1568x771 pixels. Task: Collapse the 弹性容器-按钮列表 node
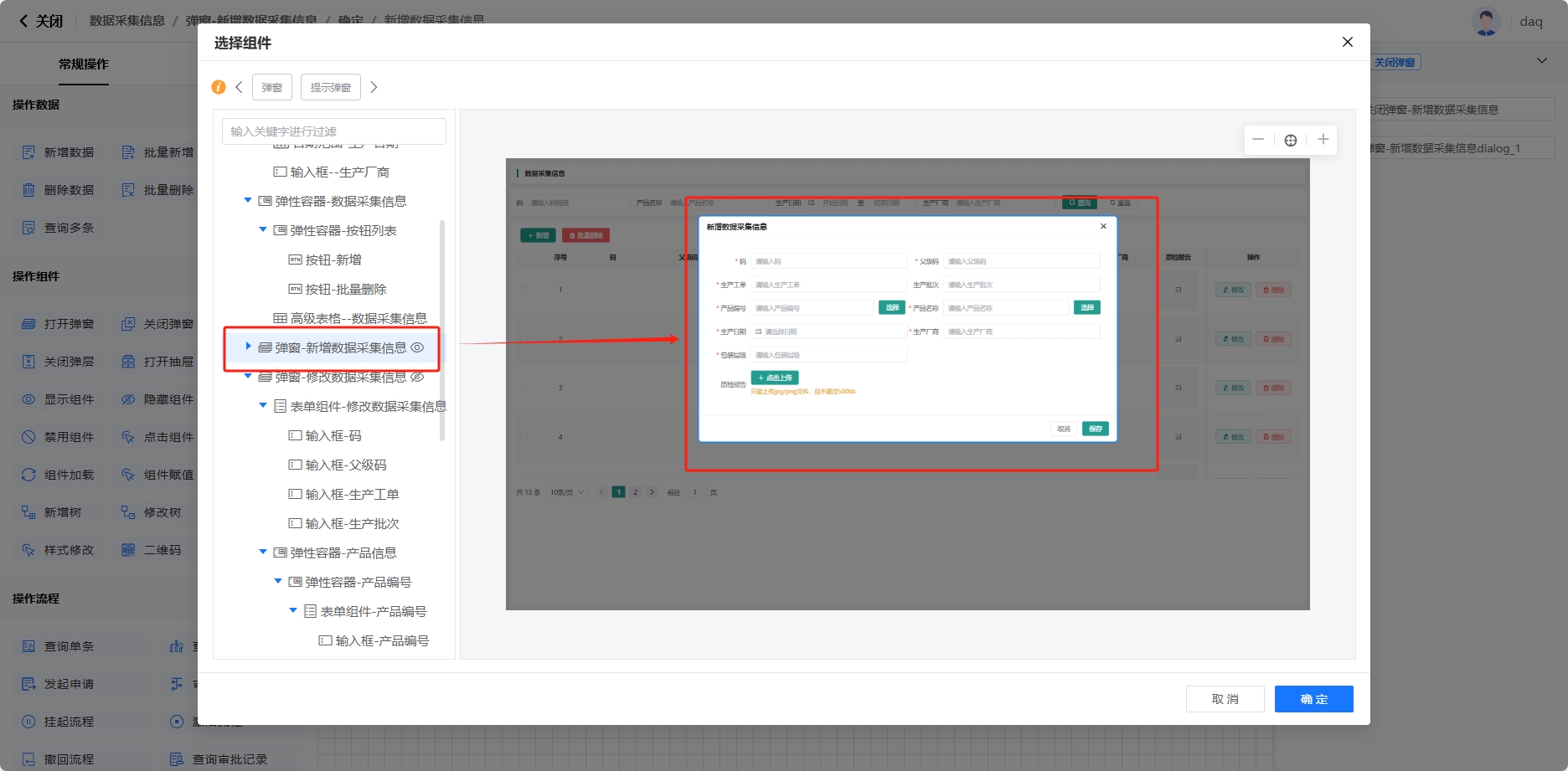263,229
